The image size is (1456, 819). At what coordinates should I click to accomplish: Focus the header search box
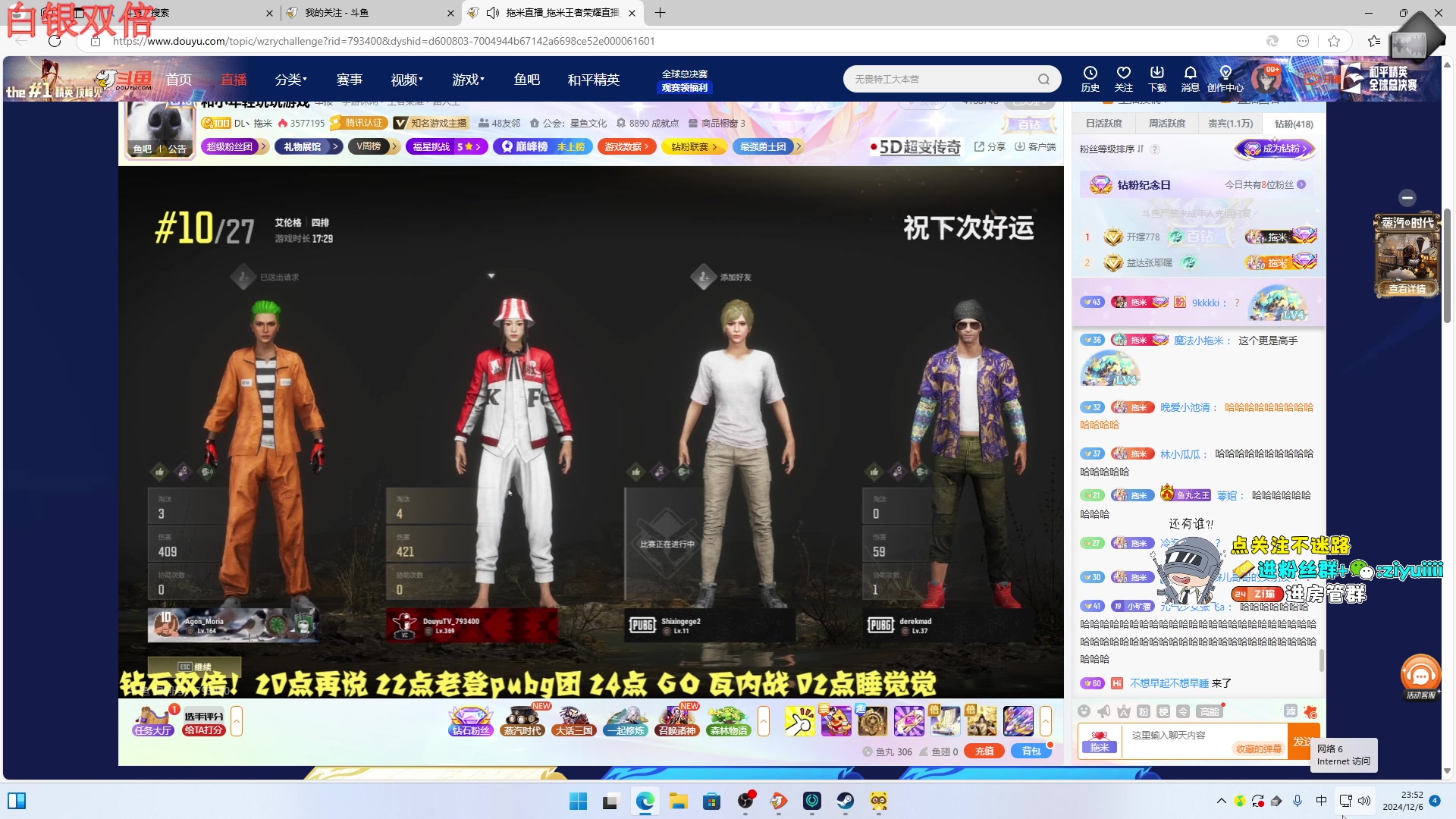coord(943,79)
